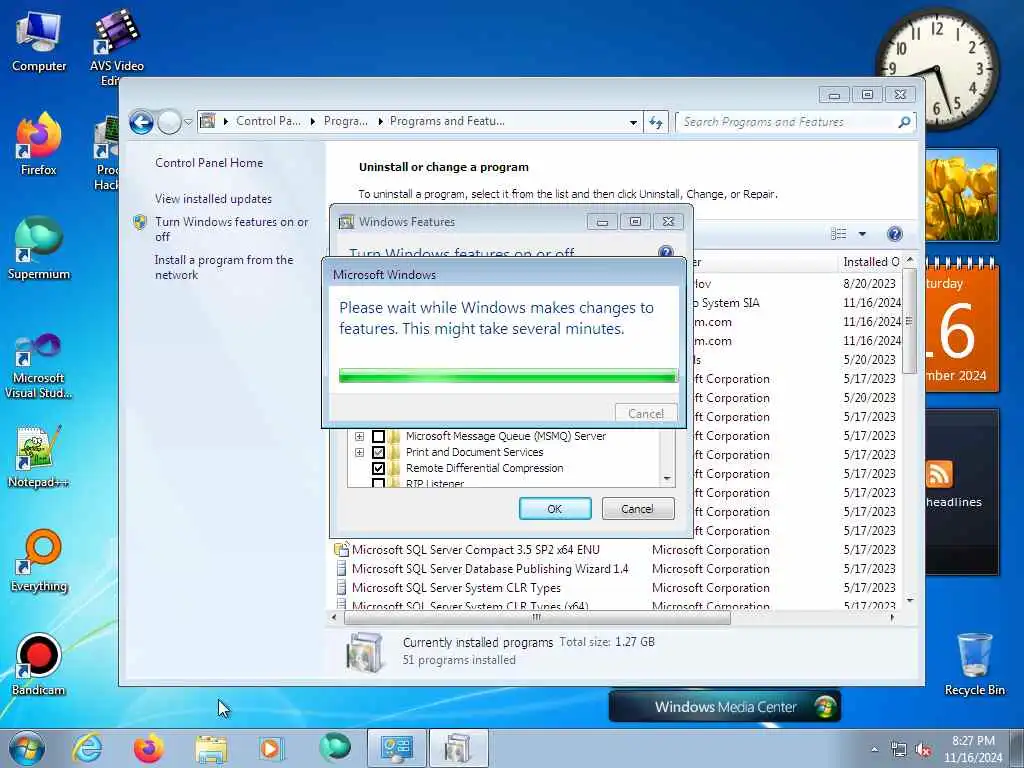Select the Microsoft SQL Server System CLR Types row
Screen dimensions: 1024x768
point(456,588)
